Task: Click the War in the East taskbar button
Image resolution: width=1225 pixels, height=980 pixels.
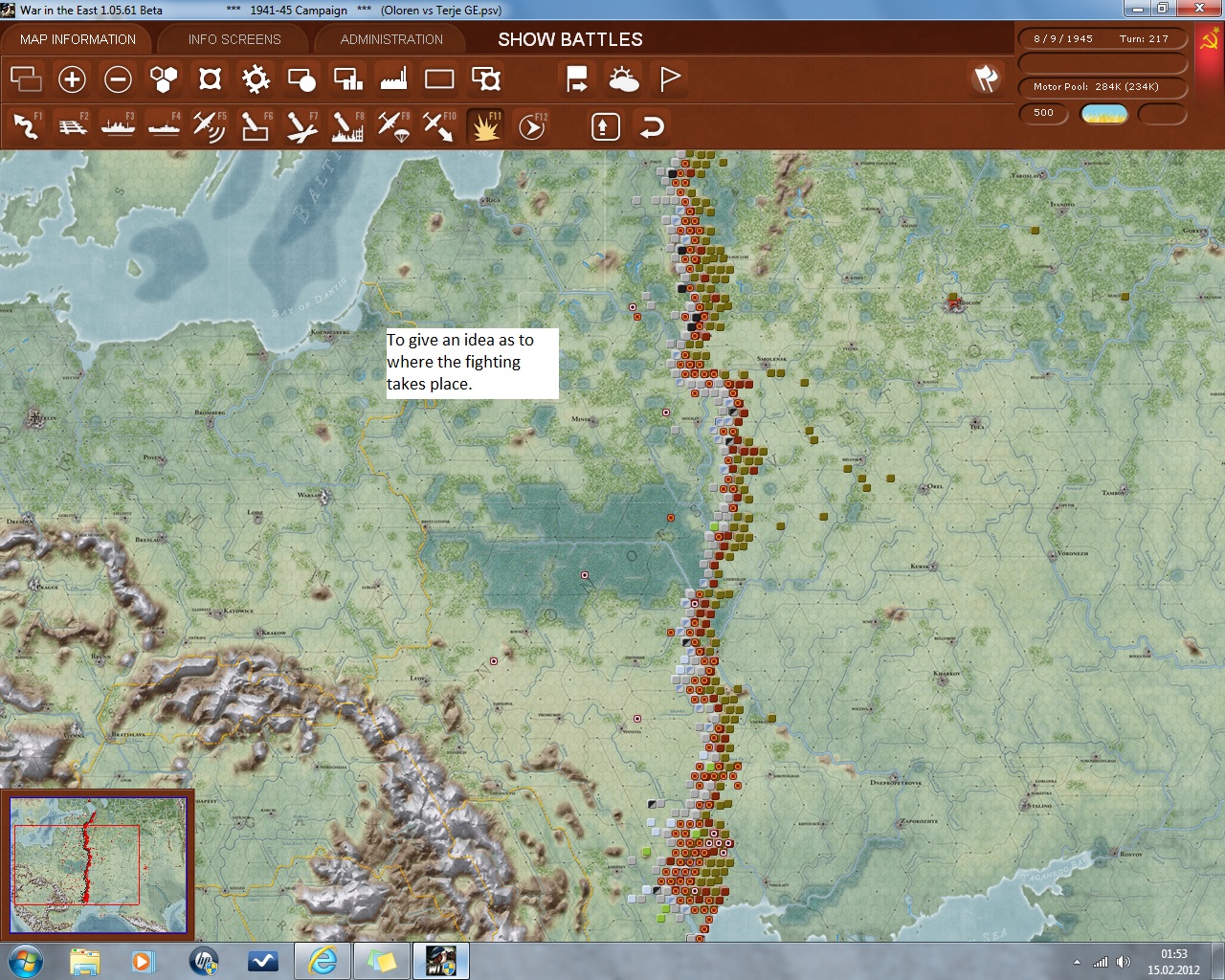Action: 440,961
